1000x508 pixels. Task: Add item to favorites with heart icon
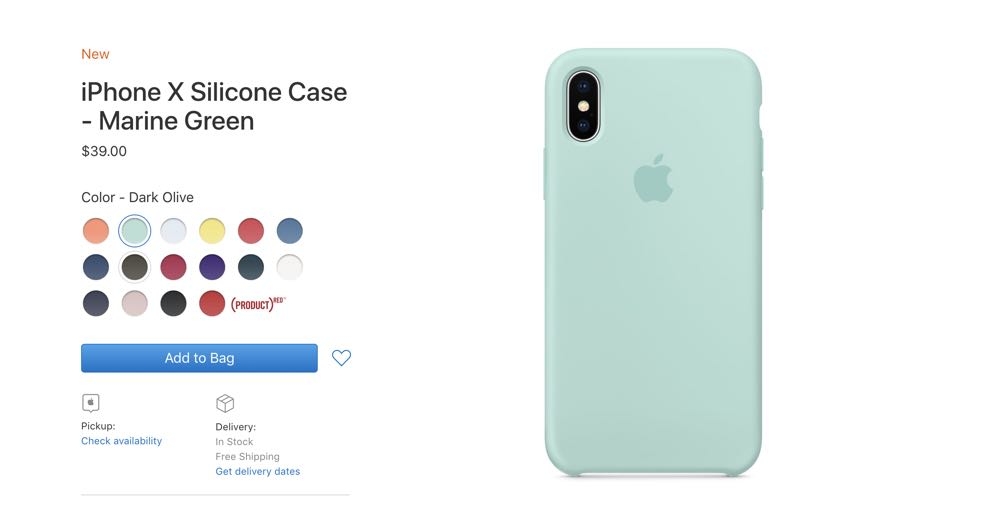[x=341, y=358]
